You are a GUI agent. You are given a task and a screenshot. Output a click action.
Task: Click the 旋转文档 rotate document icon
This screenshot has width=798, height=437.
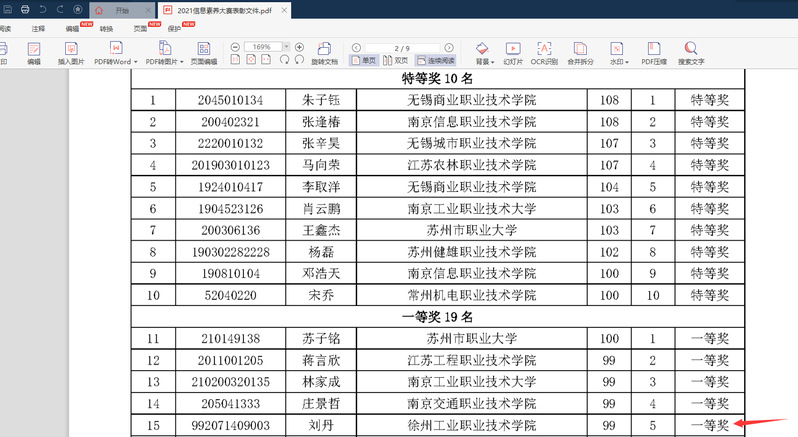tap(324, 53)
